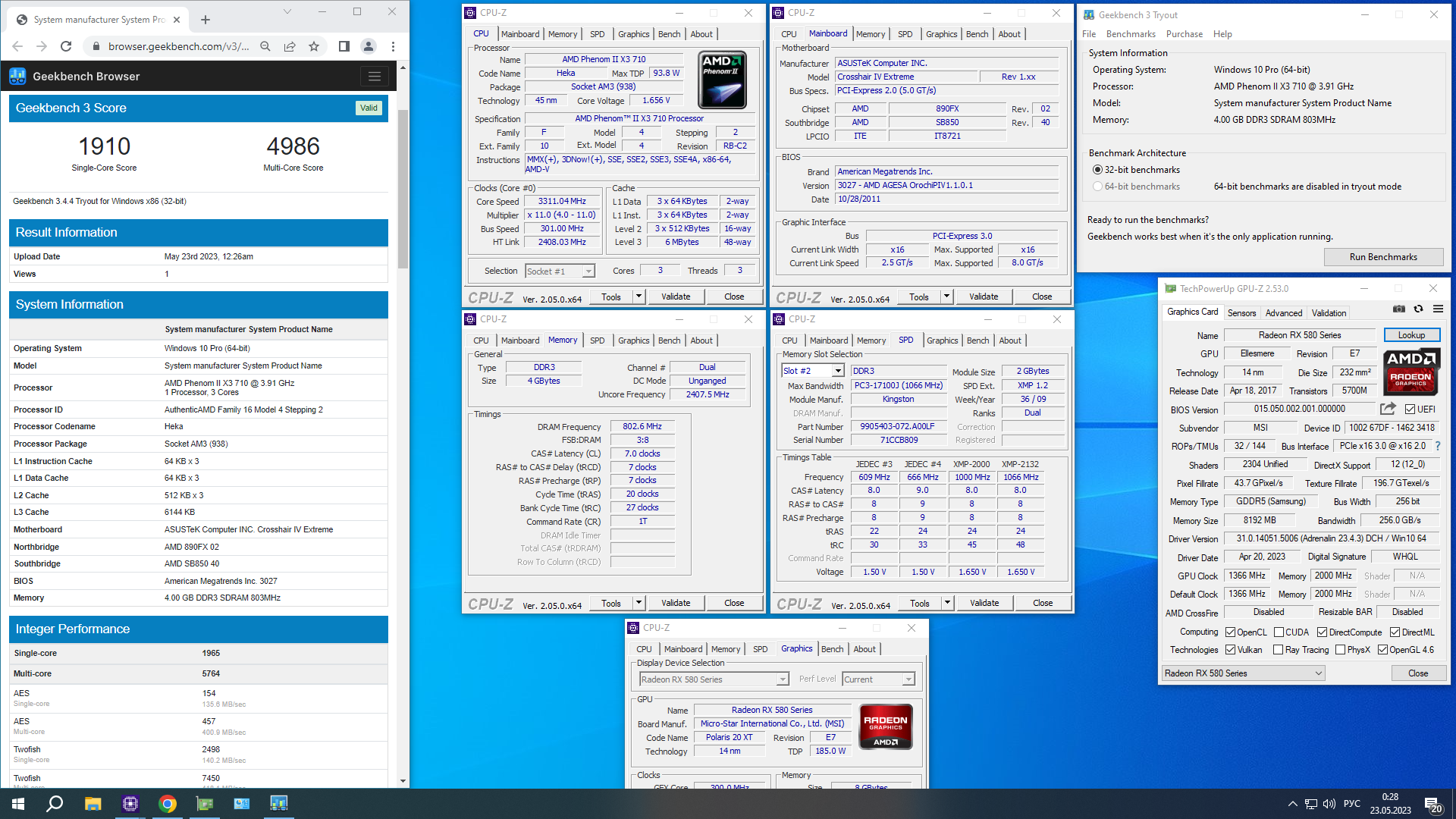
Task: Open Purchase menu in Geekbench
Action: [1184, 34]
